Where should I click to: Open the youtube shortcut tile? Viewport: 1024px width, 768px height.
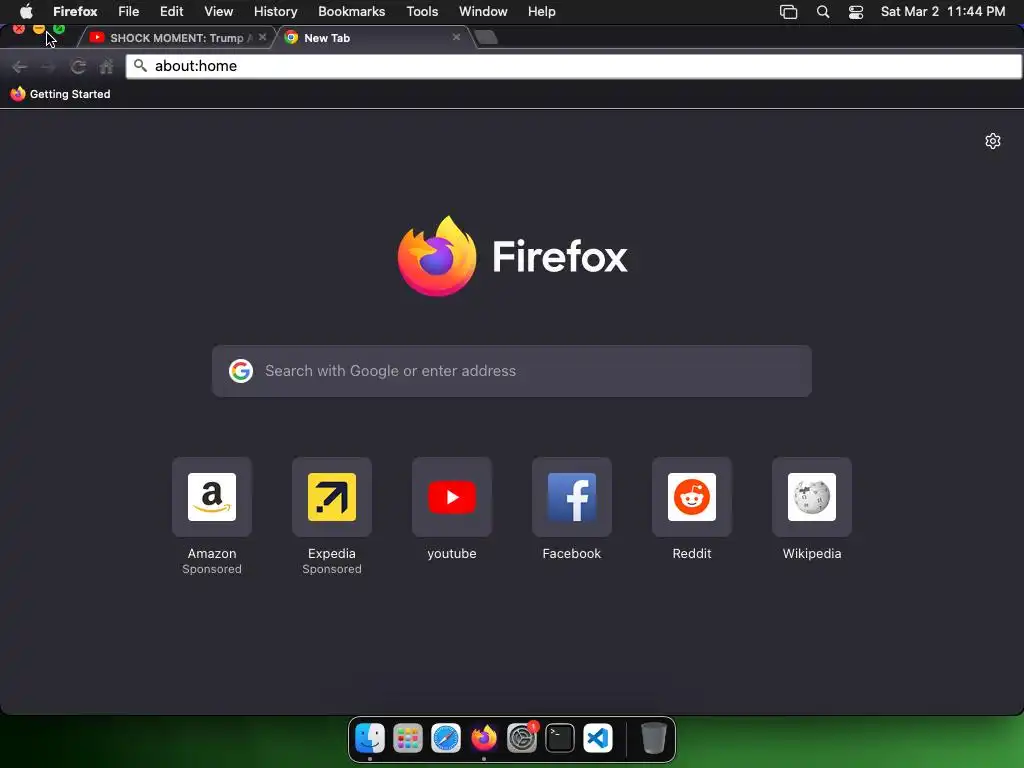(452, 497)
